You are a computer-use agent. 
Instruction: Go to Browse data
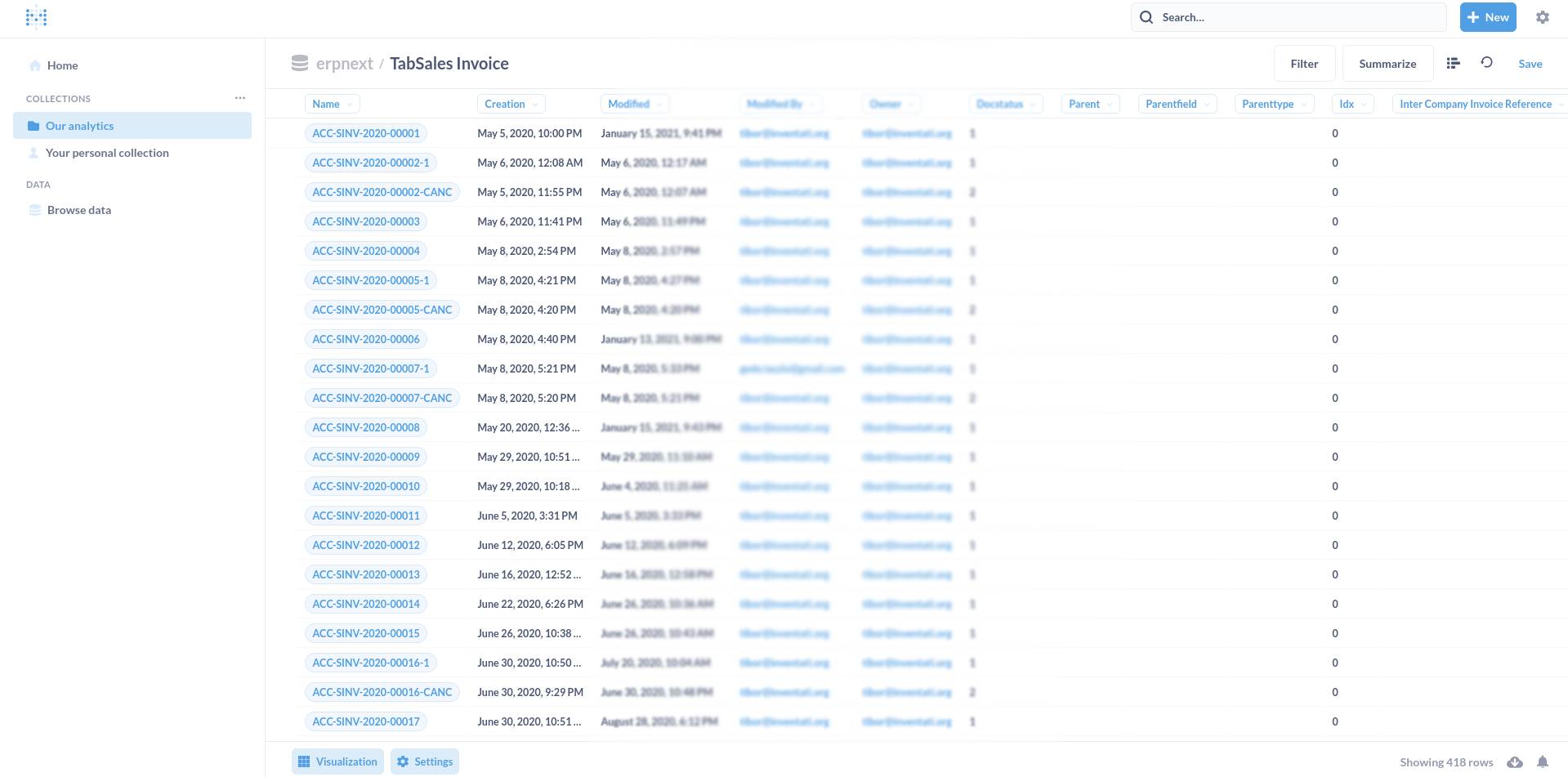coord(78,210)
